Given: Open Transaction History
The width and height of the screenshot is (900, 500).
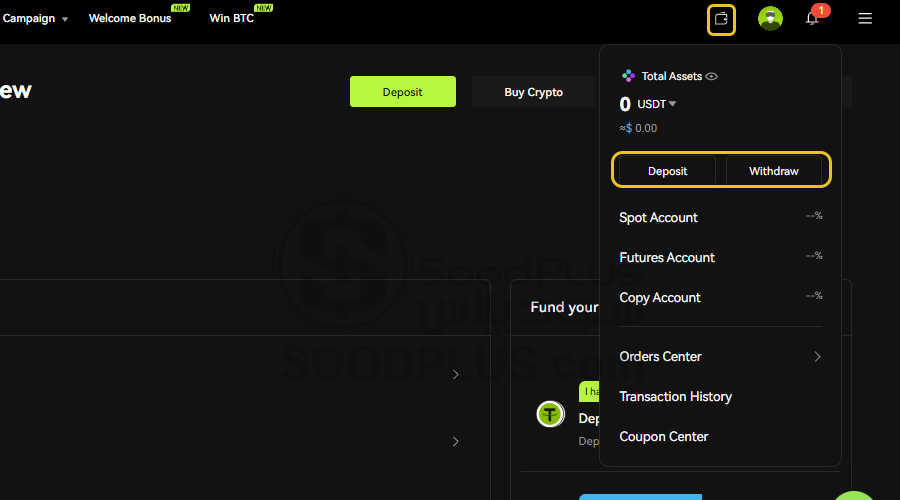Looking at the screenshot, I should click(x=675, y=397).
